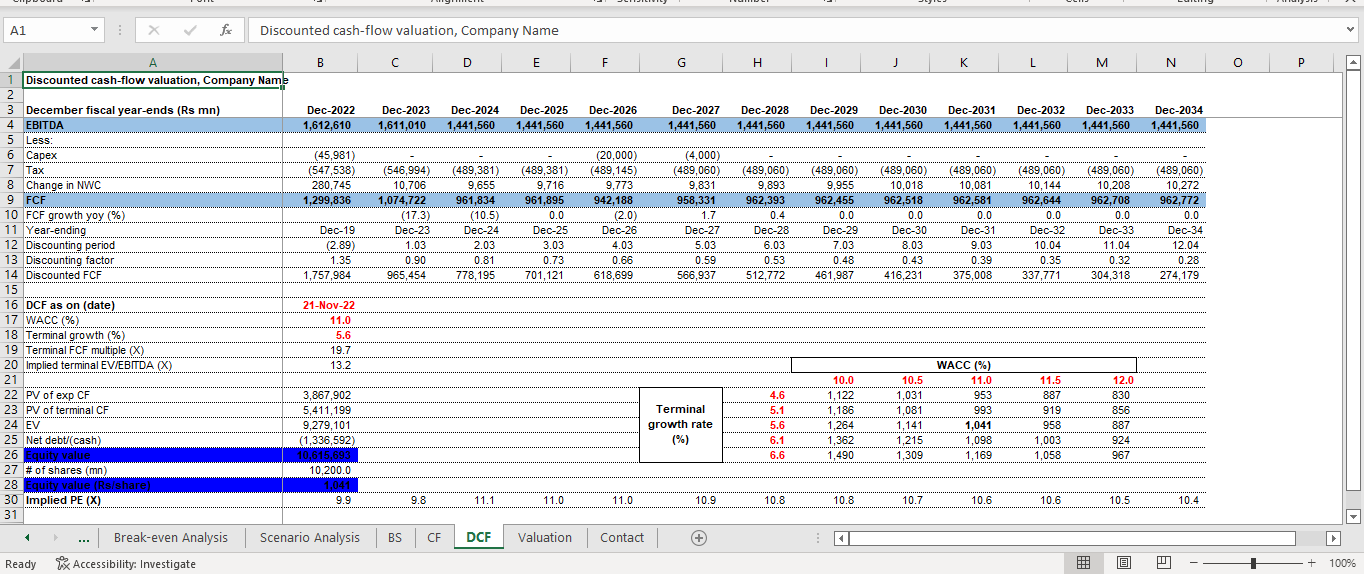This screenshot has height=574, width=1364.
Task: Click the Select All corner button
Action: pos(11,63)
